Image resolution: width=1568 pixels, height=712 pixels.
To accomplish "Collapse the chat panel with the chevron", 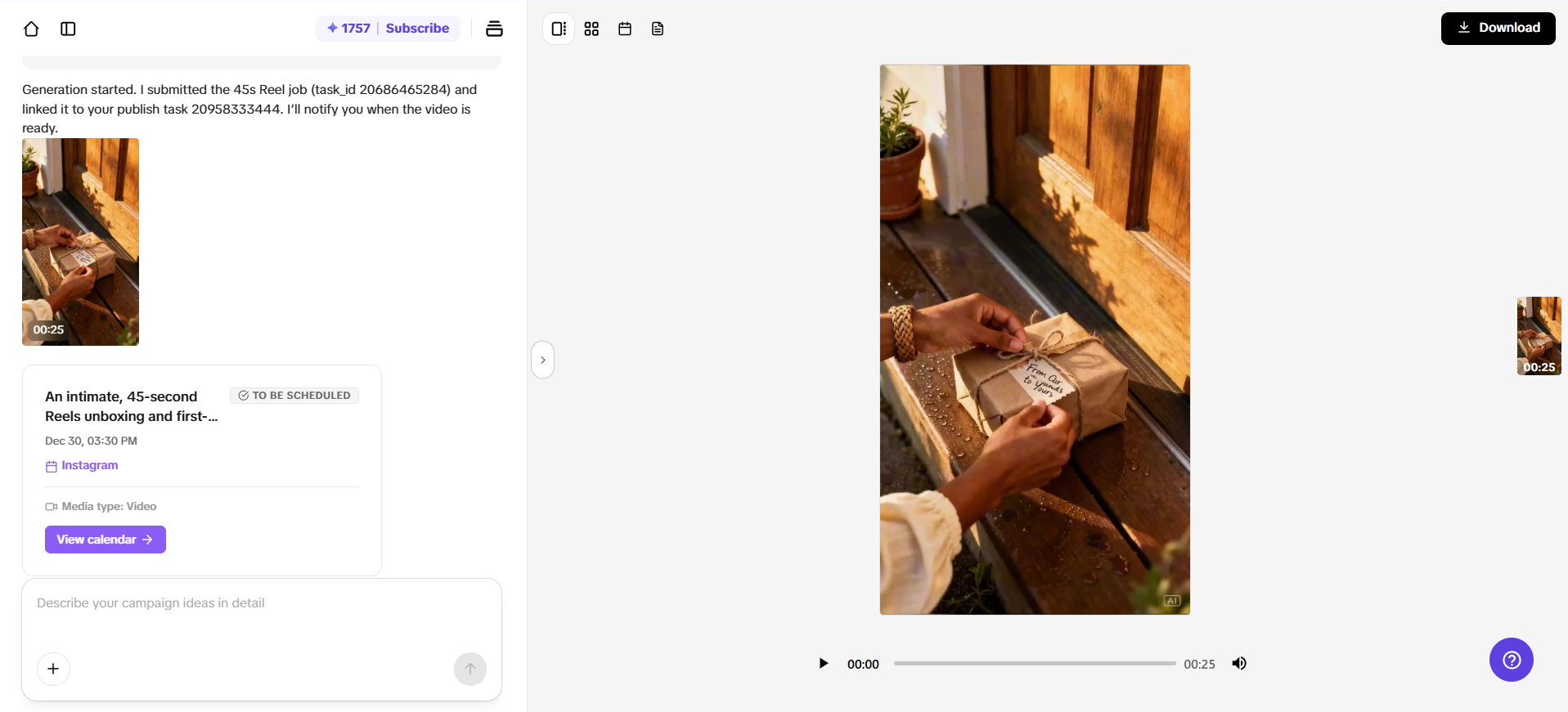I will tap(543, 360).
